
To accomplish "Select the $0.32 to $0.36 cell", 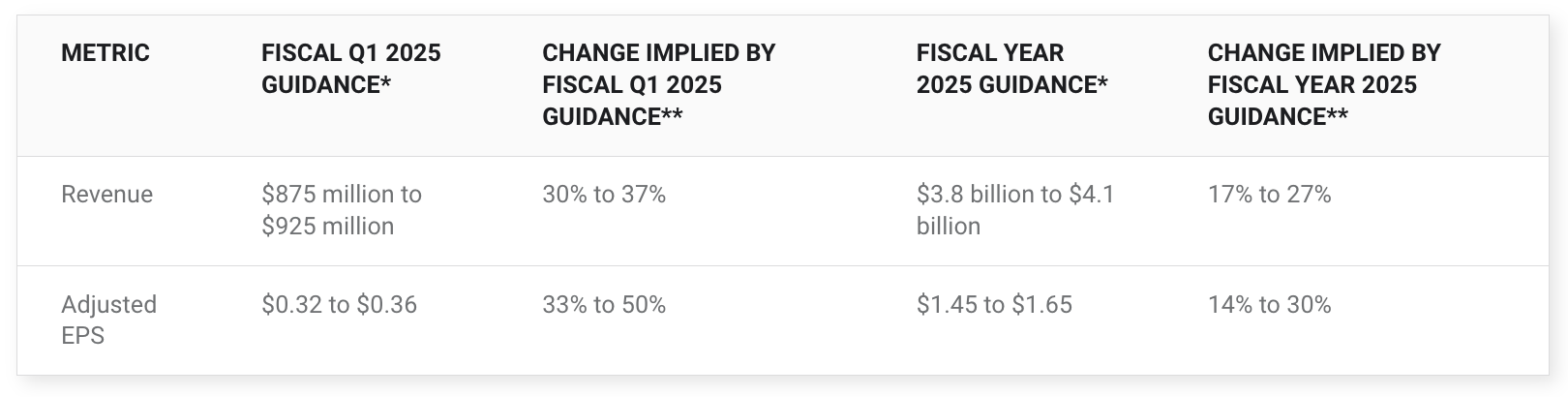I will pos(339,305).
